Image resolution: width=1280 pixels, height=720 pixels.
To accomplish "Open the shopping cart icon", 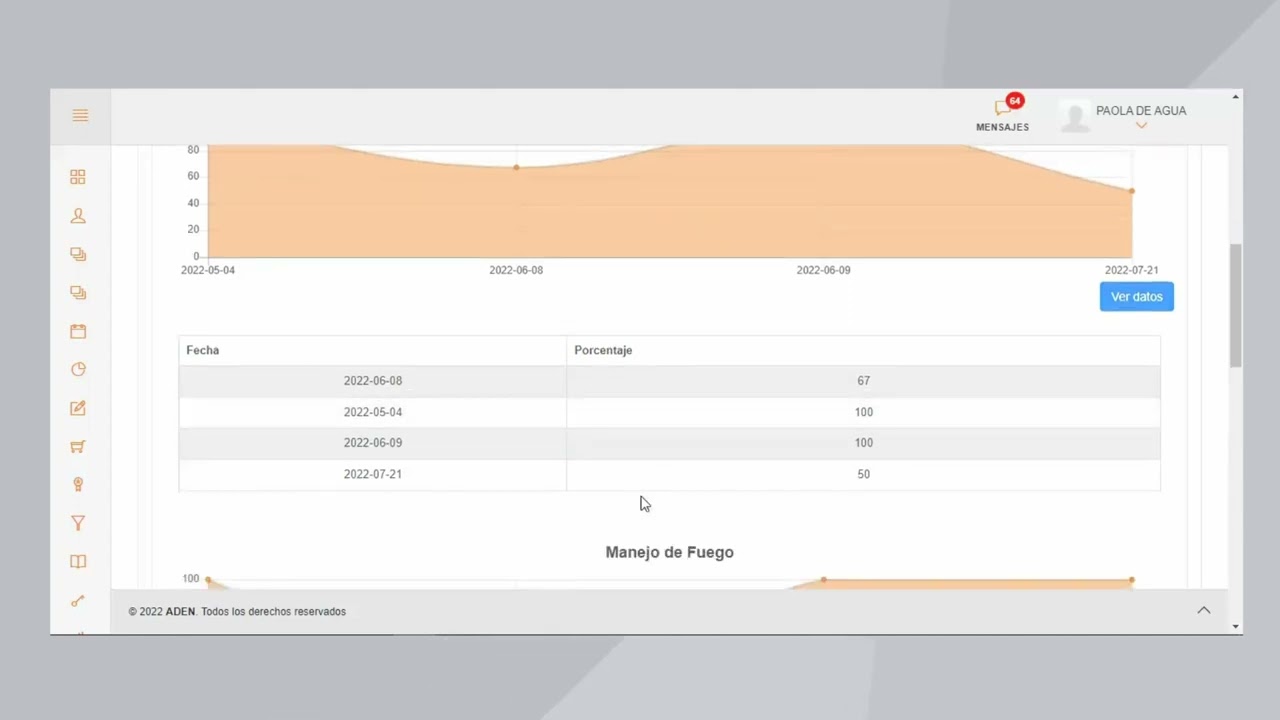I will [78, 446].
